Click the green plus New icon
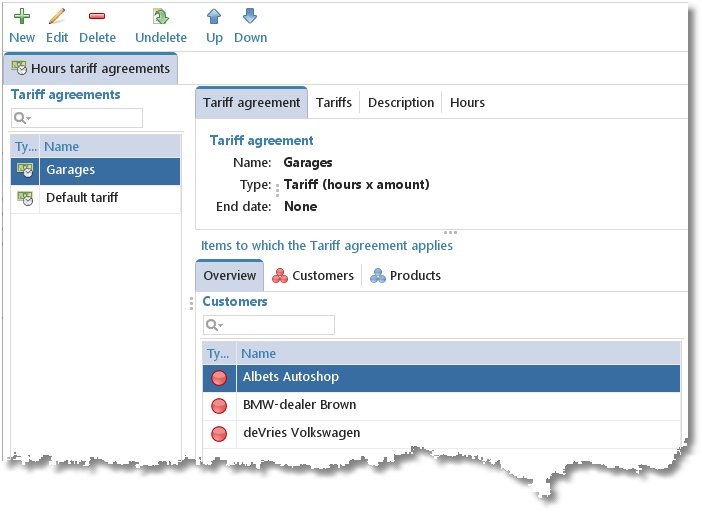702x512 pixels. coord(21,17)
